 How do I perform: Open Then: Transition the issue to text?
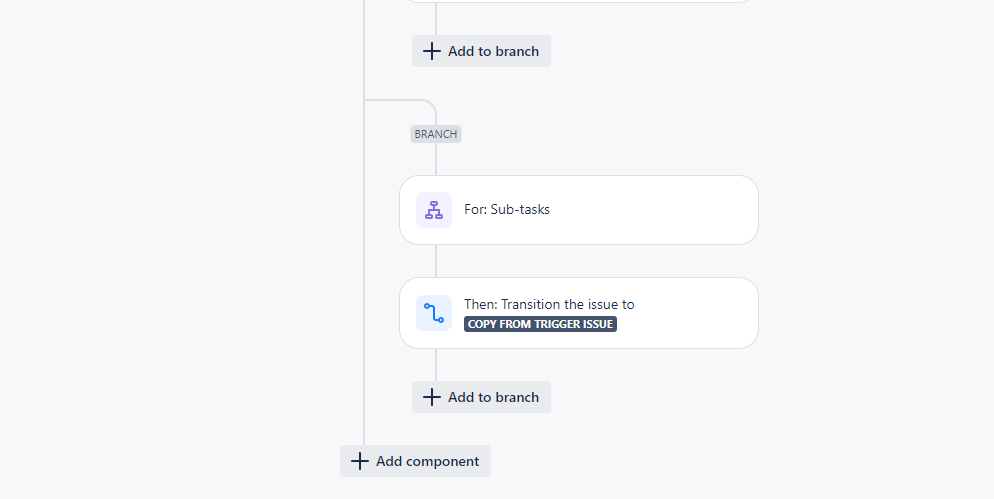coord(549,304)
